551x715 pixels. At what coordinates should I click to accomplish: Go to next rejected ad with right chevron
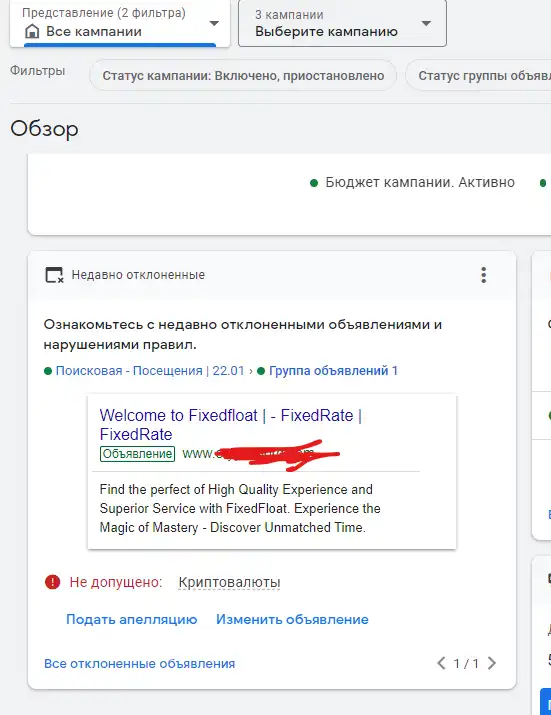click(492, 663)
